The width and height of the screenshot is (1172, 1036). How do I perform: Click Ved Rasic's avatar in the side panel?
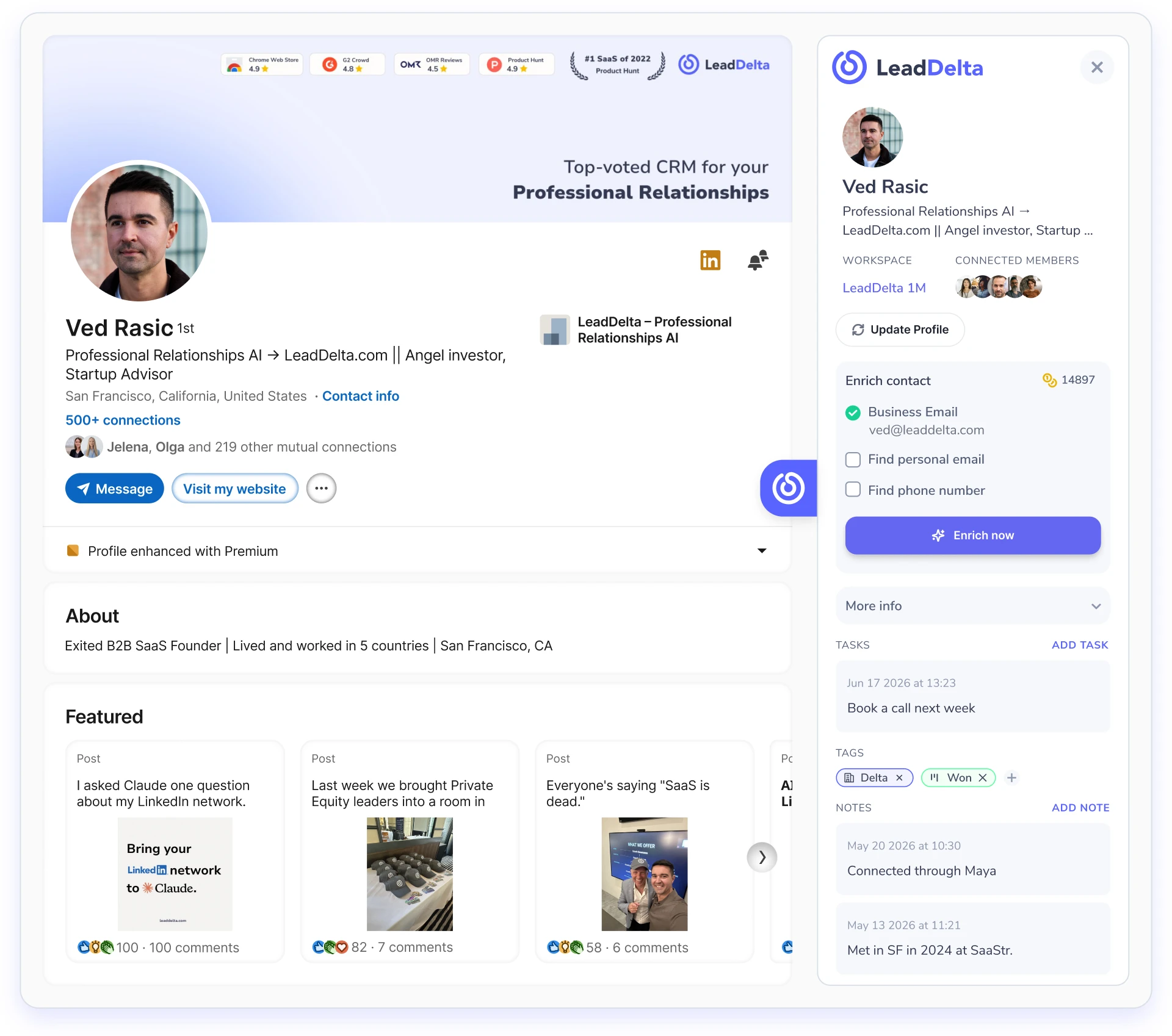click(x=872, y=137)
